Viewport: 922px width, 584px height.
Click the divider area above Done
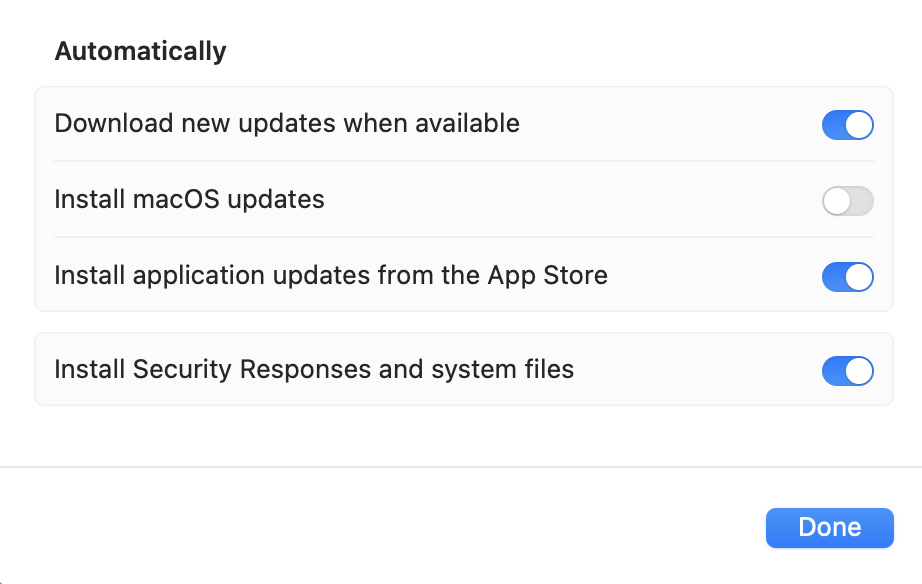pyautogui.click(x=461, y=466)
